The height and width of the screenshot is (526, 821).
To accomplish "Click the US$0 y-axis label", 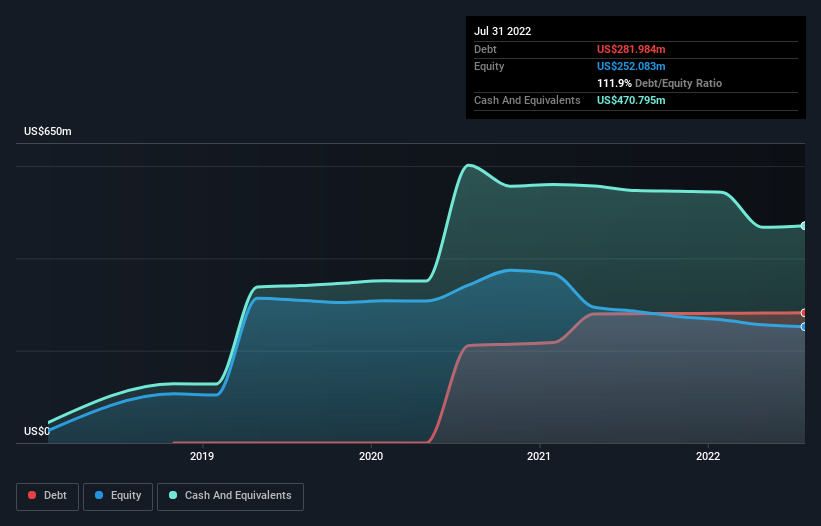I will click(37, 431).
